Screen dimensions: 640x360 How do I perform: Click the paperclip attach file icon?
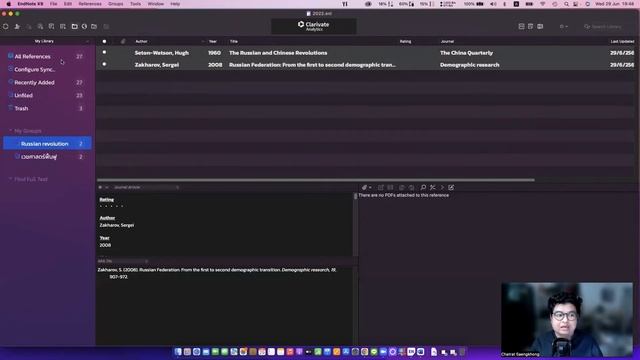[364, 187]
